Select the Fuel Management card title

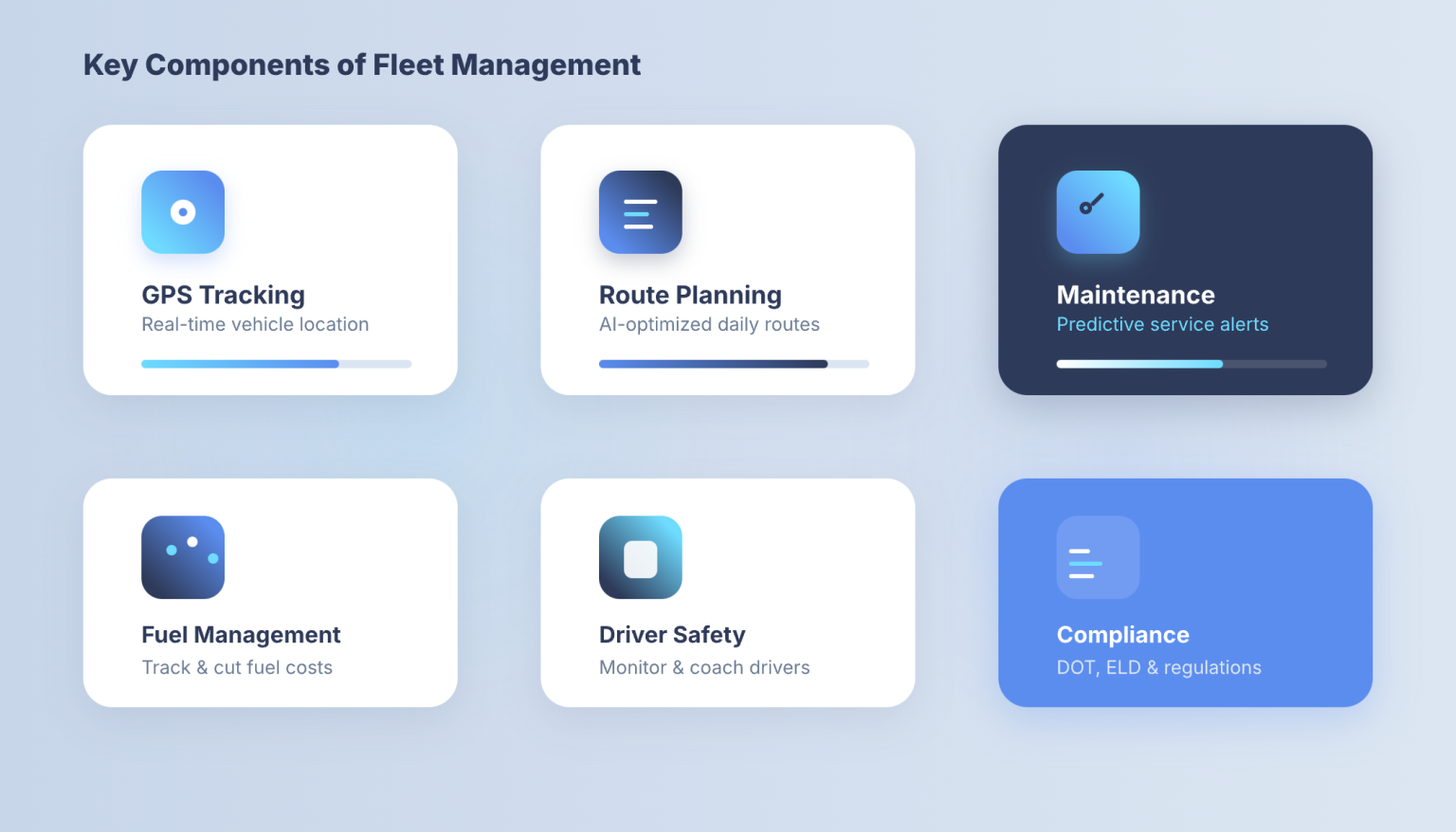click(241, 635)
